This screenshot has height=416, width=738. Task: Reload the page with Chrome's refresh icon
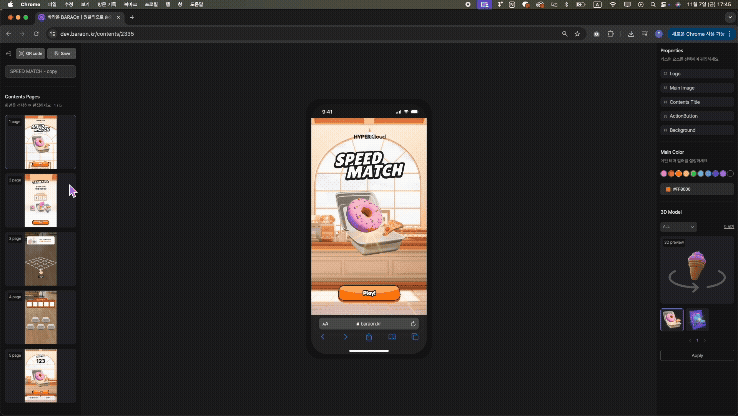[36, 34]
